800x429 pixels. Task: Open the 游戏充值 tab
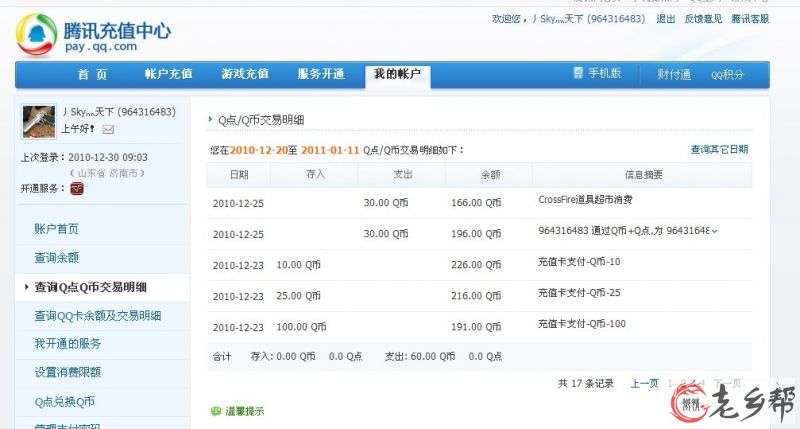coord(244,74)
